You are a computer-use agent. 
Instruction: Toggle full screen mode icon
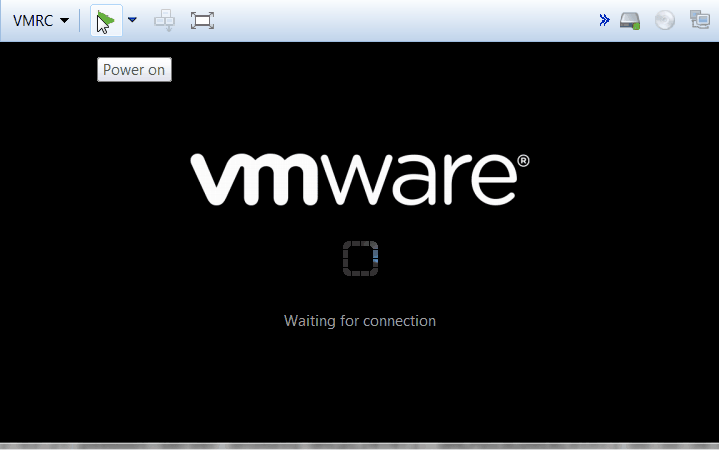pos(202,21)
